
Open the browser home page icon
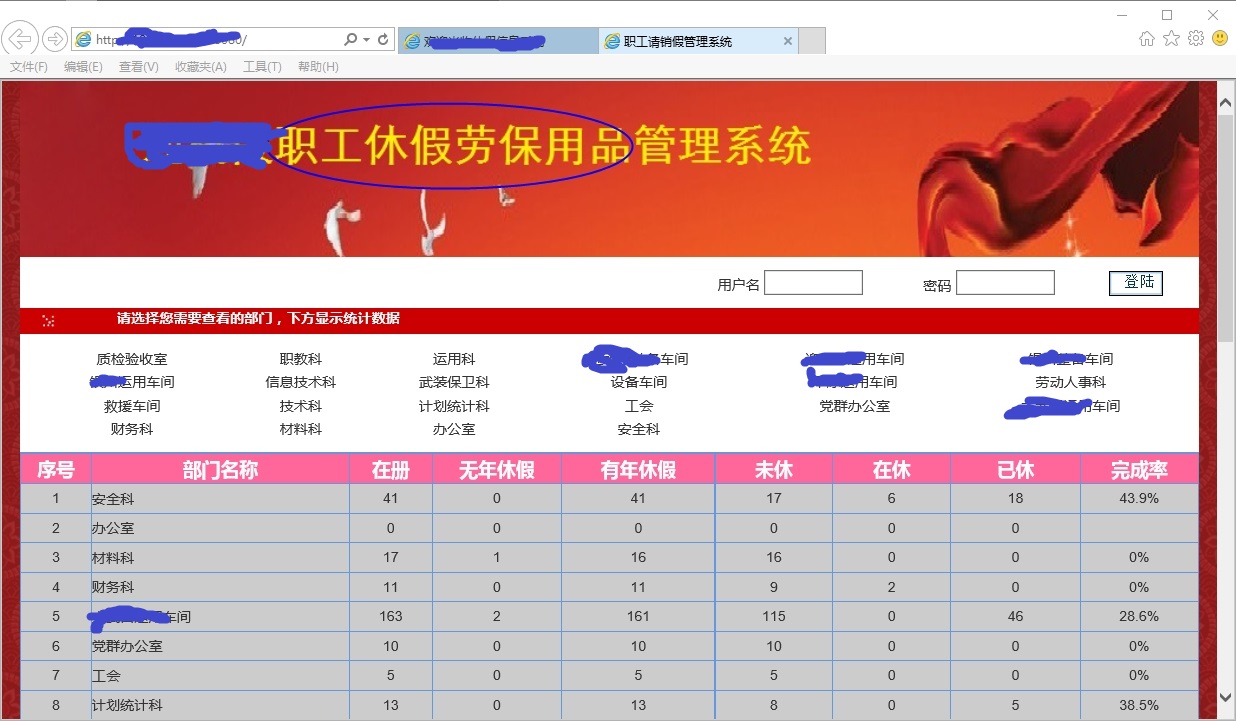1147,39
